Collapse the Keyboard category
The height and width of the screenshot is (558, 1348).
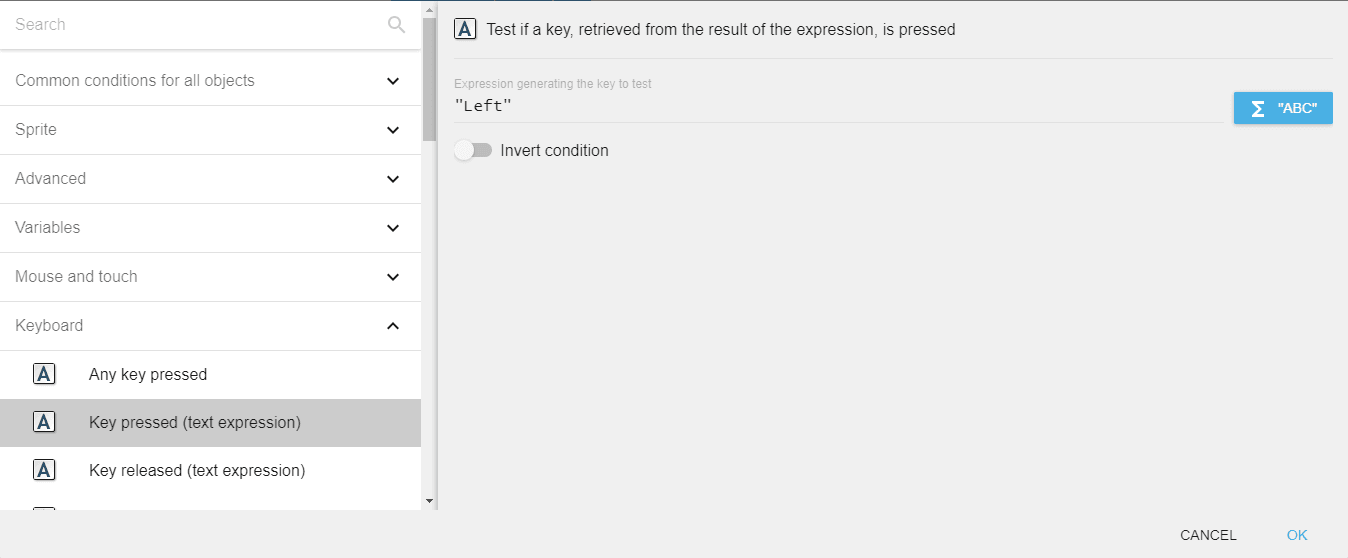tap(393, 326)
